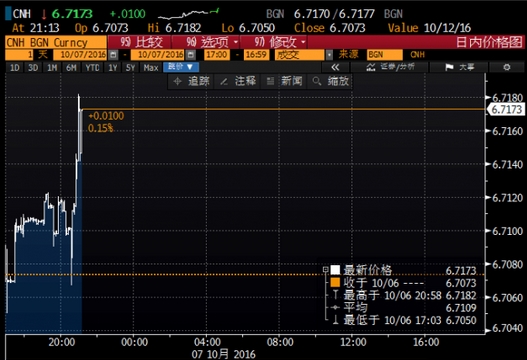Click the +0.0100 change annotation on chart
Viewport: 527px width, 360px height.
point(106,116)
